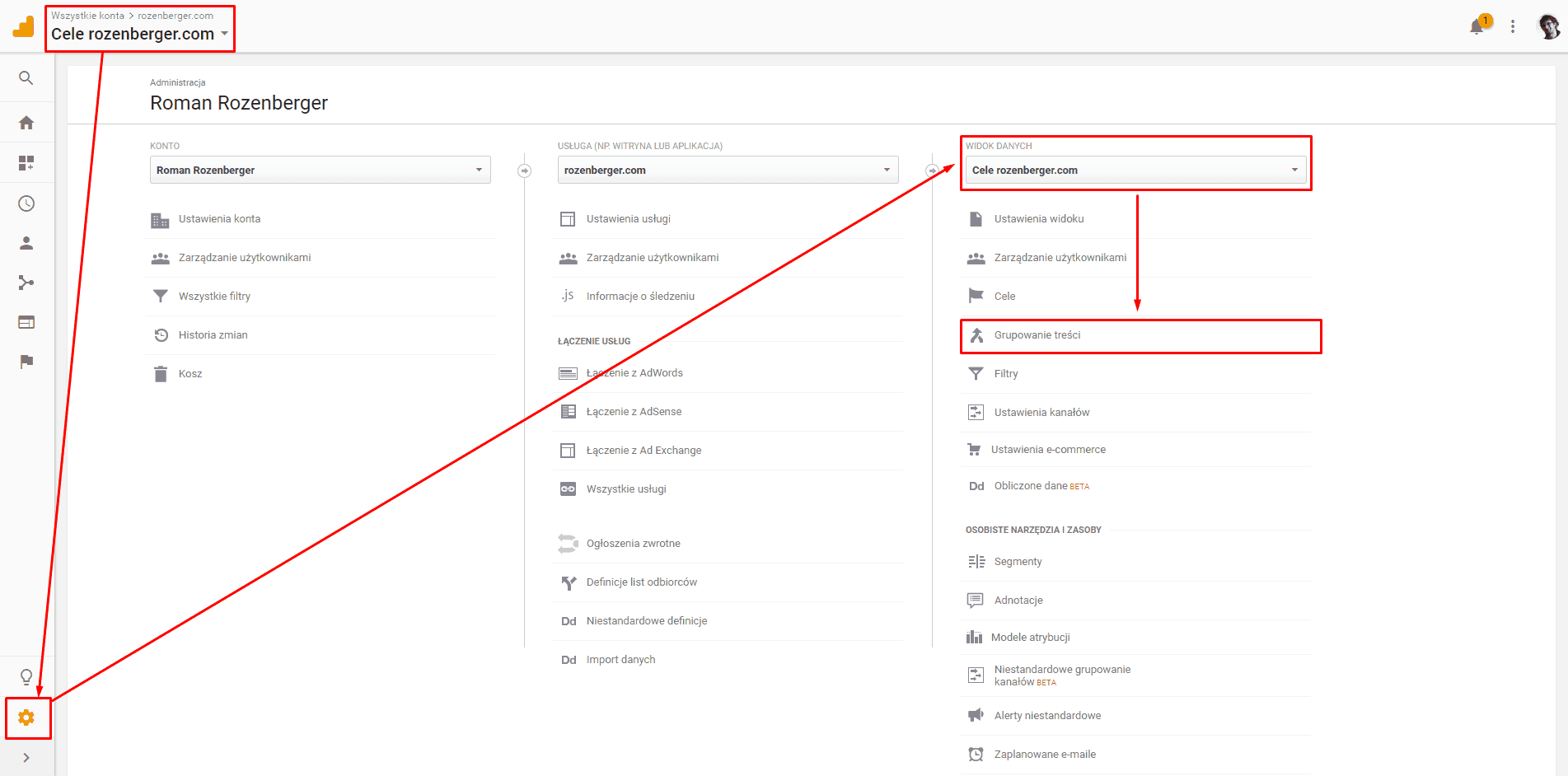Open Ustawienia konta in account column
This screenshot has width=1568, height=776.
click(219, 219)
